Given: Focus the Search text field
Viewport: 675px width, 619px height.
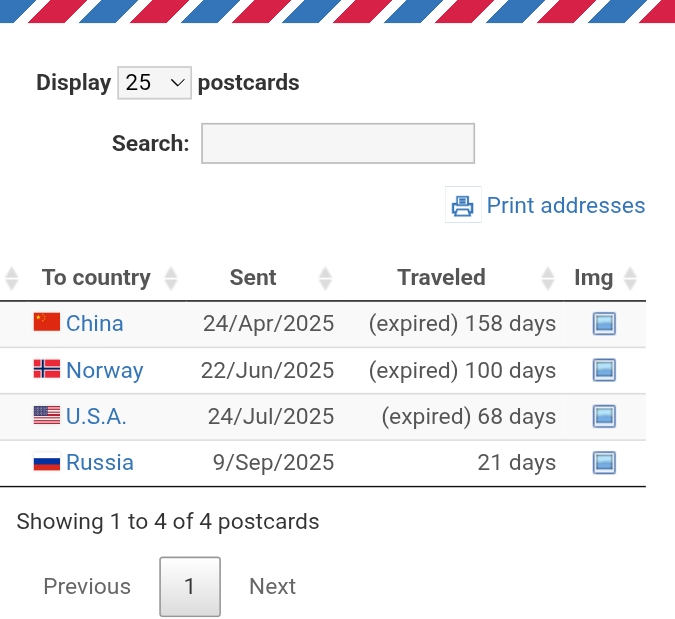Looking at the screenshot, I should point(338,144).
